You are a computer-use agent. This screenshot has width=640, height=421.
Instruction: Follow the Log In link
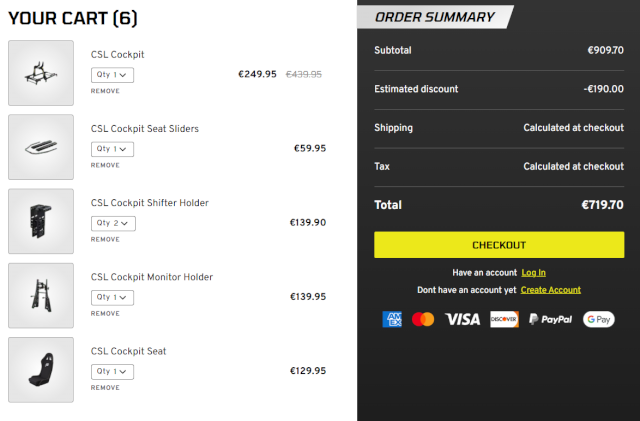point(533,272)
